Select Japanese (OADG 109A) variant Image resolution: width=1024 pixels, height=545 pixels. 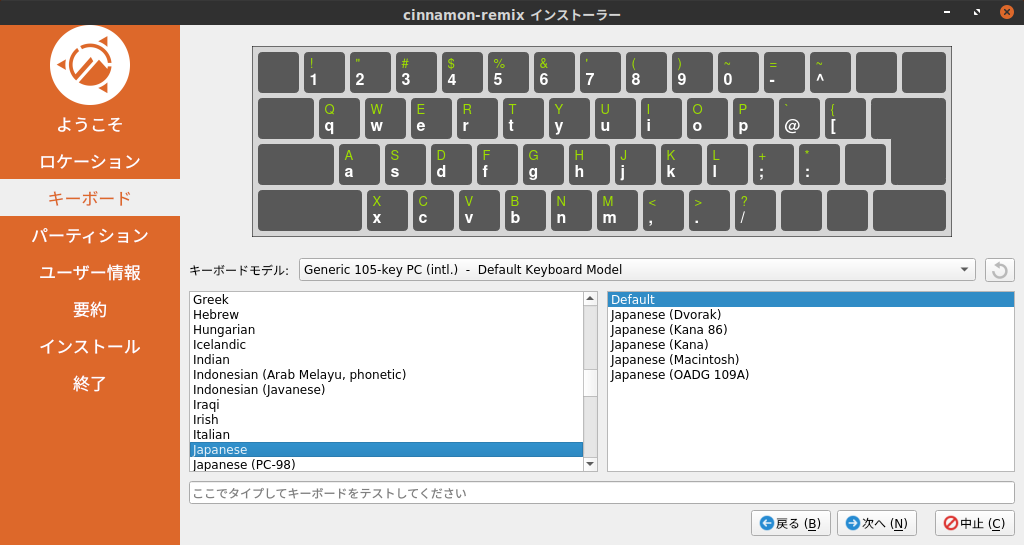[x=810, y=375]
